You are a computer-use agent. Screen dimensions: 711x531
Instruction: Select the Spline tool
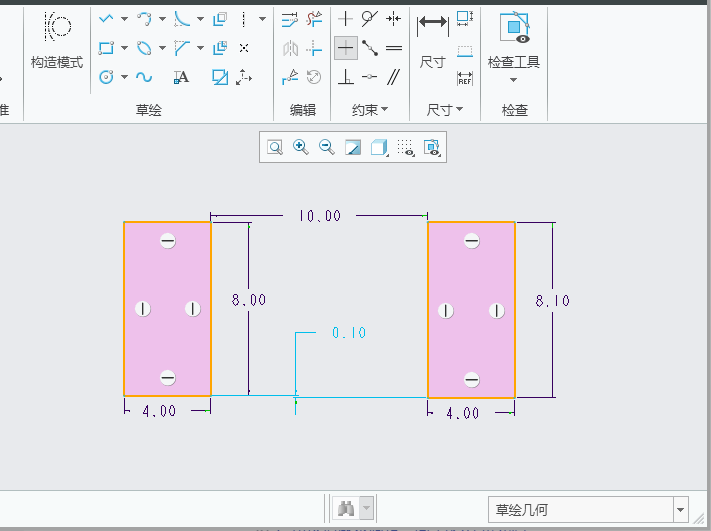(x=144, y=77)
